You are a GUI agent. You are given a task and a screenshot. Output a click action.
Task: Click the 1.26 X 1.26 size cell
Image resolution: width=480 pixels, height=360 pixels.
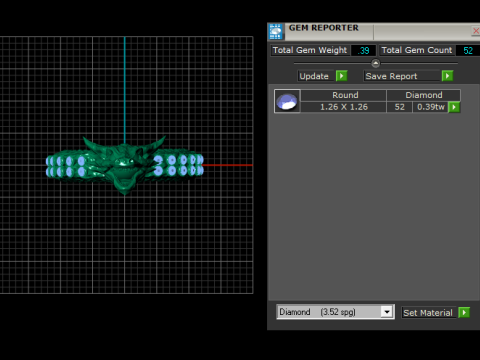coord(344,107)
